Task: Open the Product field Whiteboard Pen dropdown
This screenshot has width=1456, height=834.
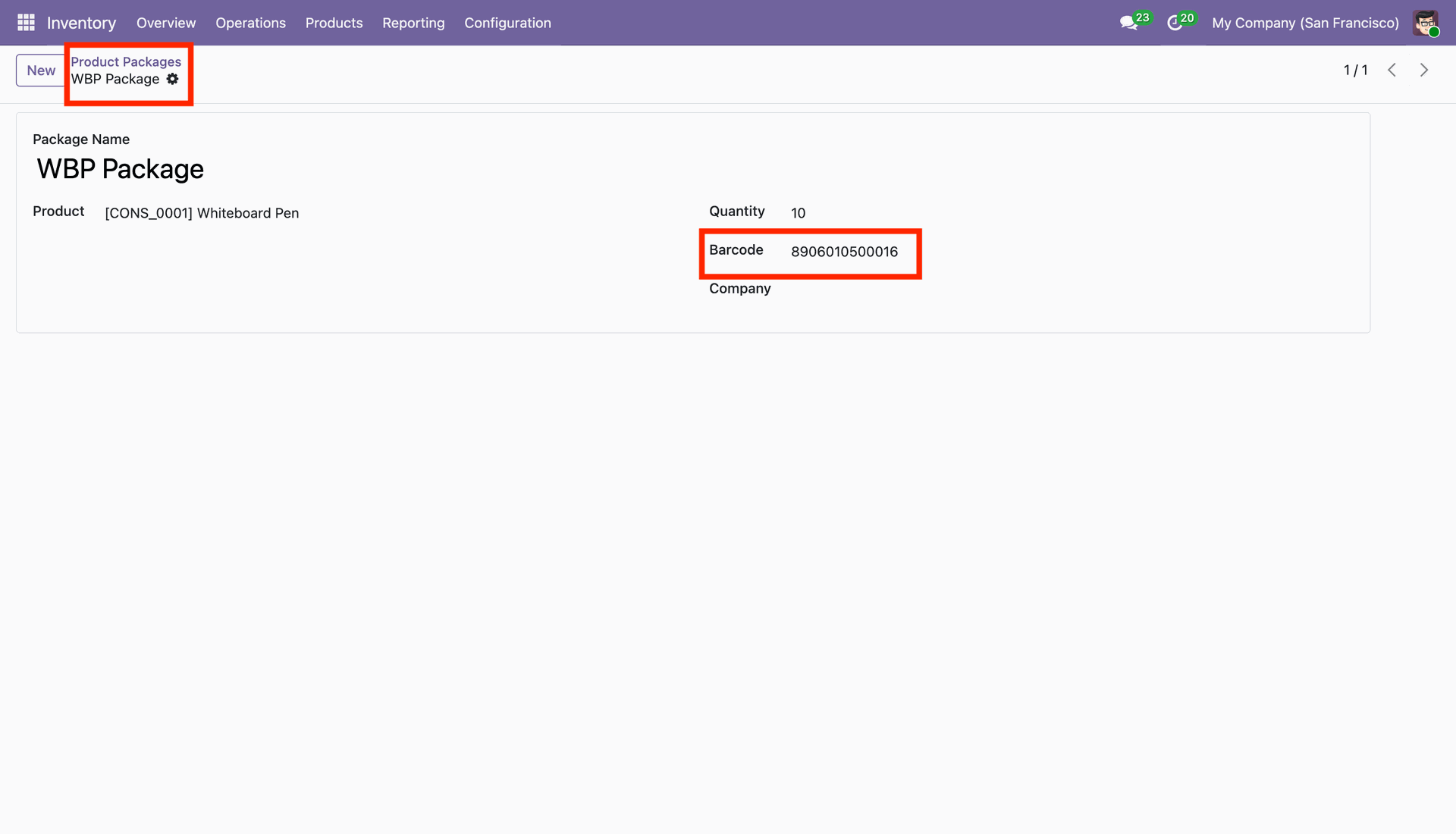Action: 202,213
